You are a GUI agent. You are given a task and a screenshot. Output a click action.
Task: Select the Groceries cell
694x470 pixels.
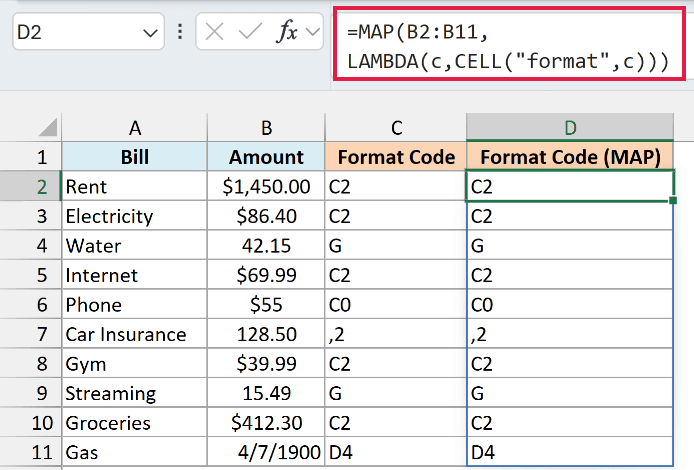(x=135, y=423)
